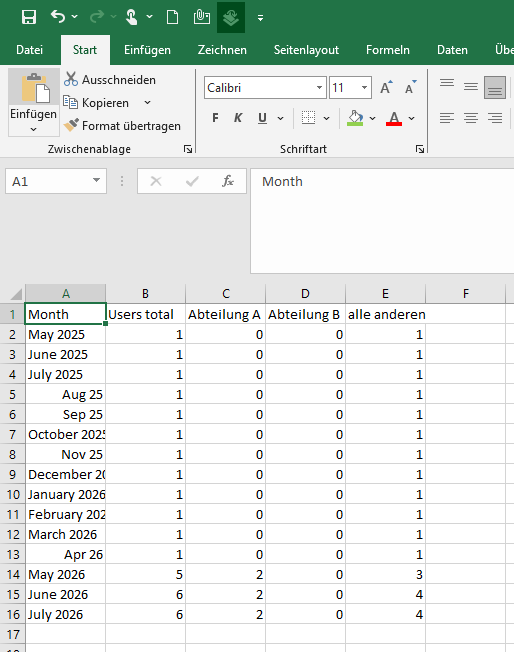Viewport: 514px width, 652px height.
Task: Open the Undo history dropdown arrow
Action: click(75, 17)
